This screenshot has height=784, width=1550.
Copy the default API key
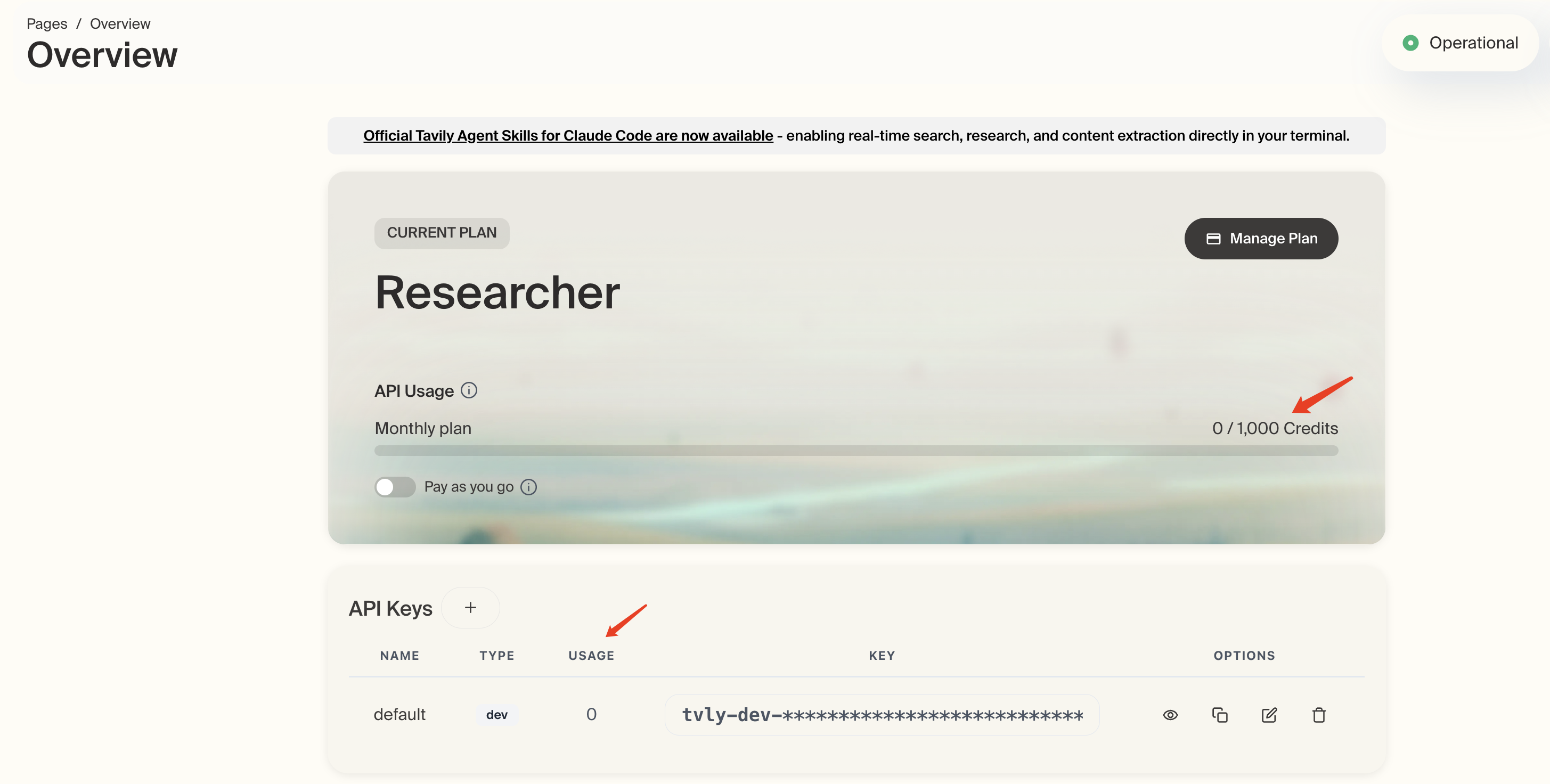pos(1220,715)
